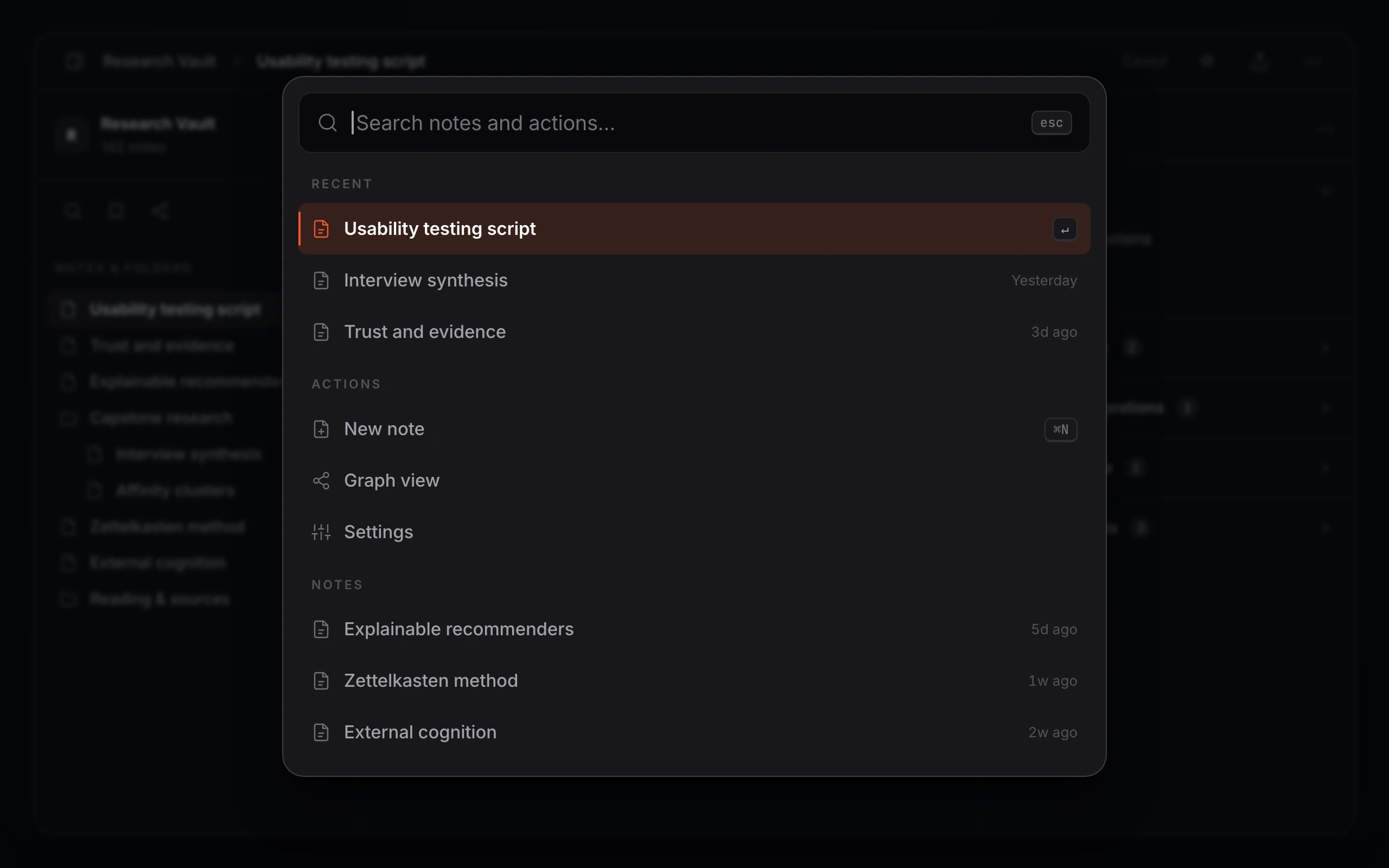The height and width of the screenshot is (868, 1389).
Task: Click the Research Vault breadcrumb in the background window
Action: point(160,61)
